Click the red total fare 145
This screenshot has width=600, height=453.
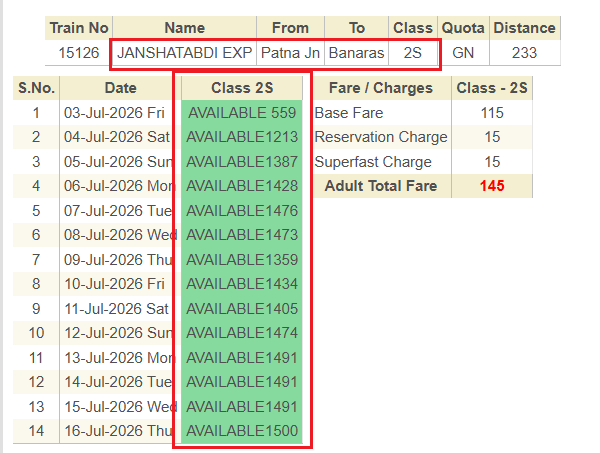(x=492, y=186)
